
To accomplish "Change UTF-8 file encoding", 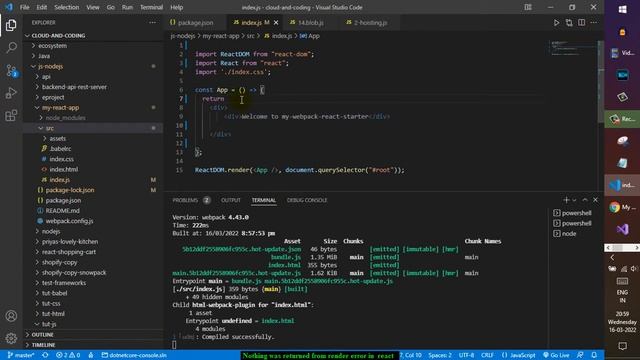I will pos(467,355).
